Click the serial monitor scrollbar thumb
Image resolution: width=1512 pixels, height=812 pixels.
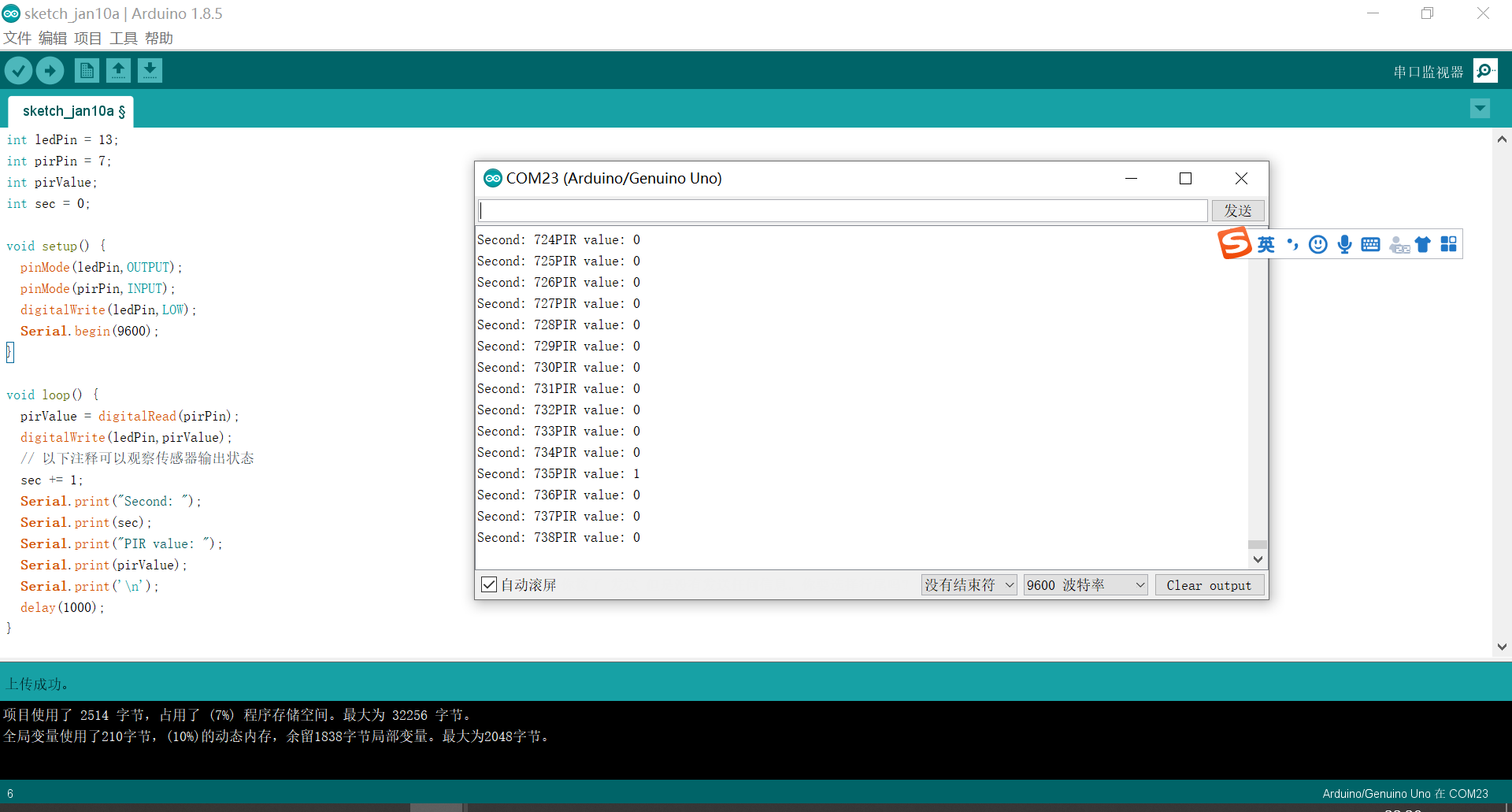click(x=1258, y=544)
